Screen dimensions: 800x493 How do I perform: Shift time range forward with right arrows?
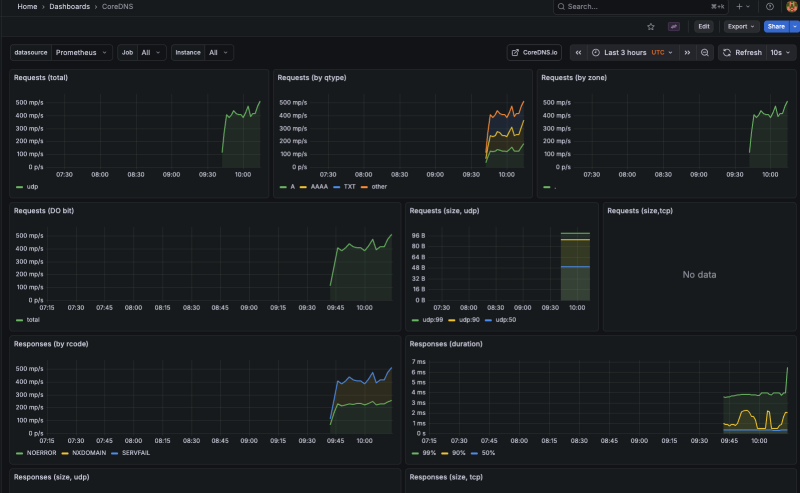(x=687, y=52)
